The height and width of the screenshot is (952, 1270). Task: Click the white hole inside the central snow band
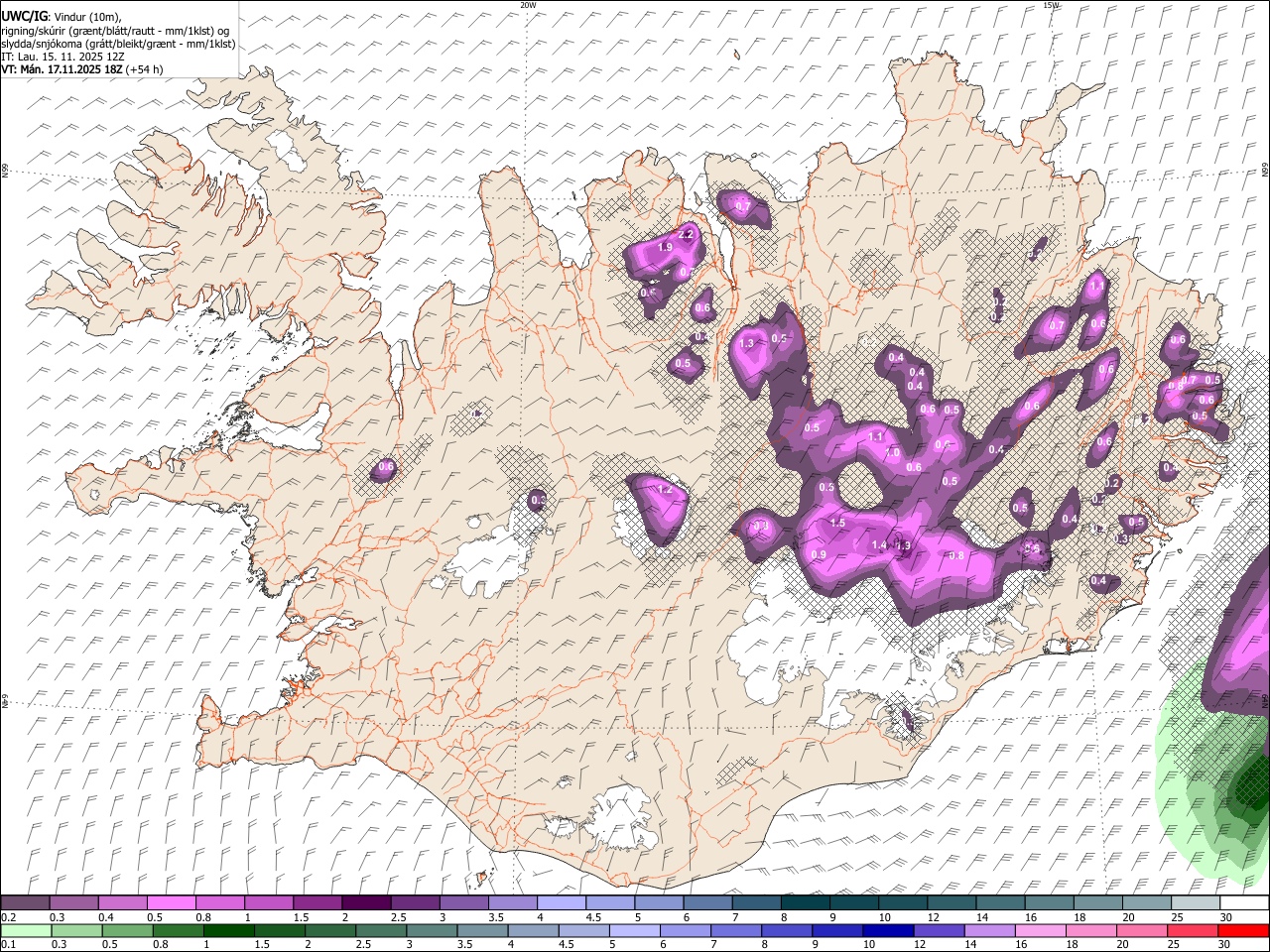click(859, 486)
